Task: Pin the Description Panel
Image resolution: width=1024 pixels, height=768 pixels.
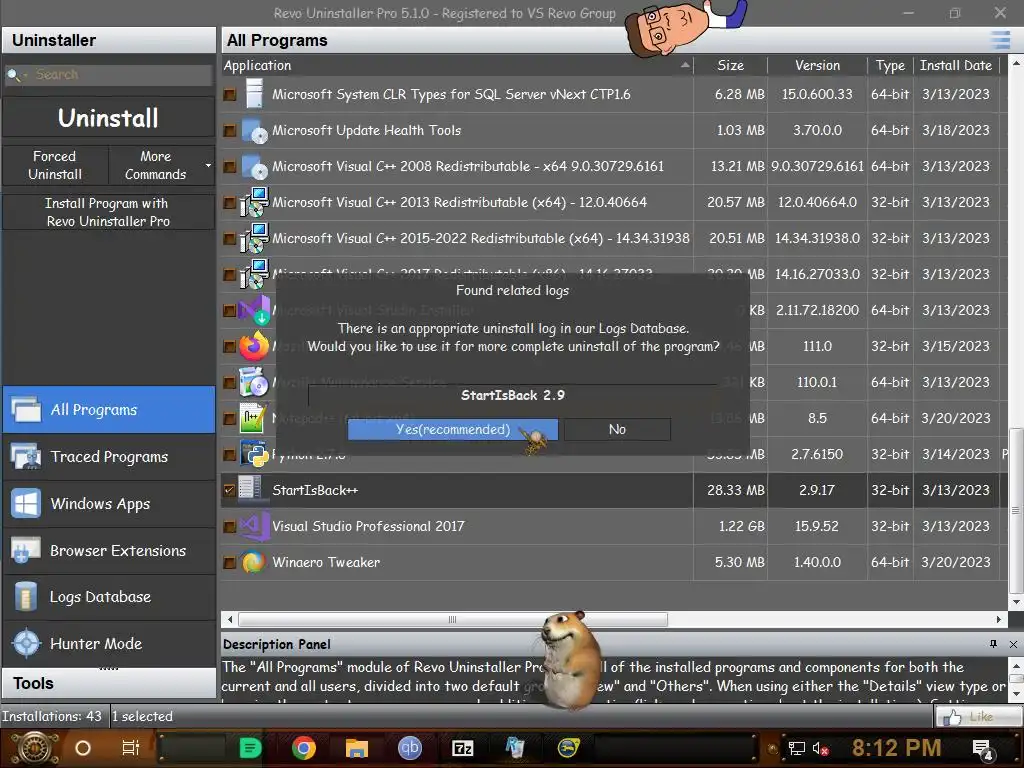Action: [993, 644]
